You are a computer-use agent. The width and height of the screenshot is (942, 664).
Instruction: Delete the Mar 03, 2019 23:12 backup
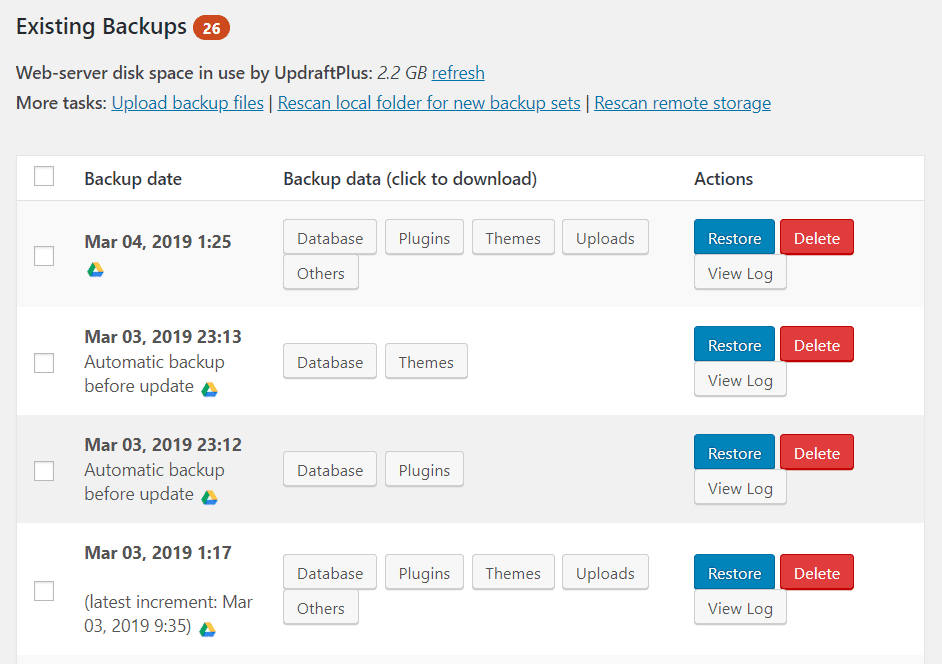816,452
